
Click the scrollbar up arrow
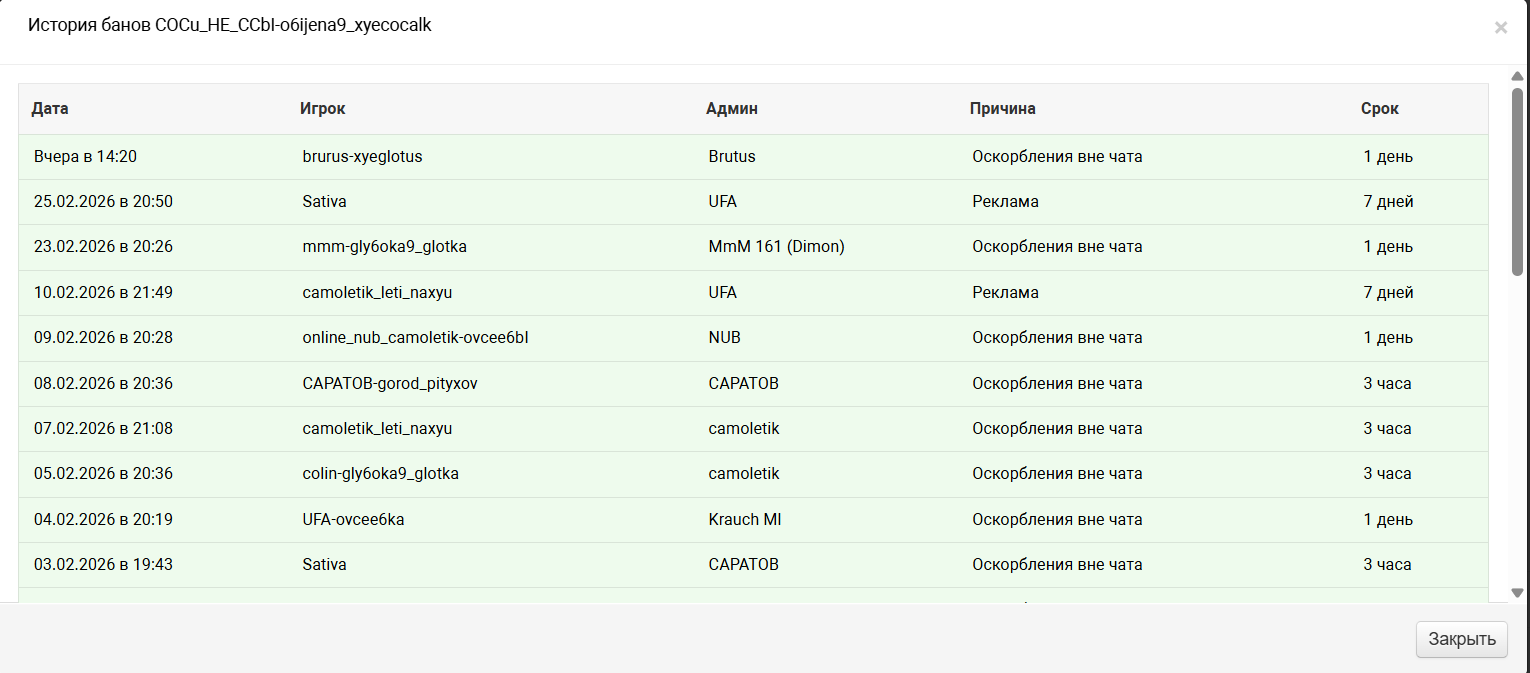coord(1517,76)
